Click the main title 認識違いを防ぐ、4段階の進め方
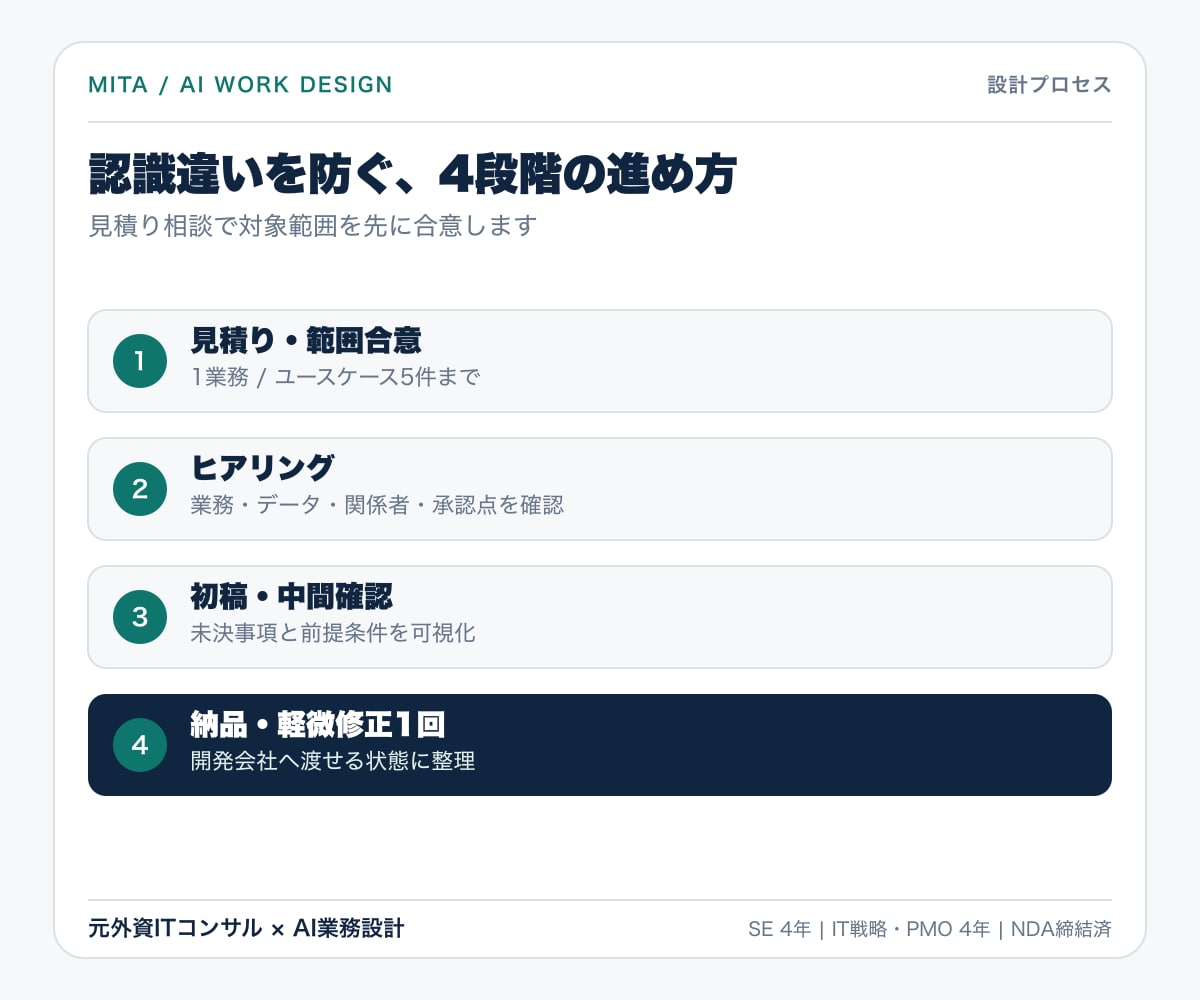The height and width of the screenshot is (1000, 1200). pyautogui.click(x=413, y=175)
